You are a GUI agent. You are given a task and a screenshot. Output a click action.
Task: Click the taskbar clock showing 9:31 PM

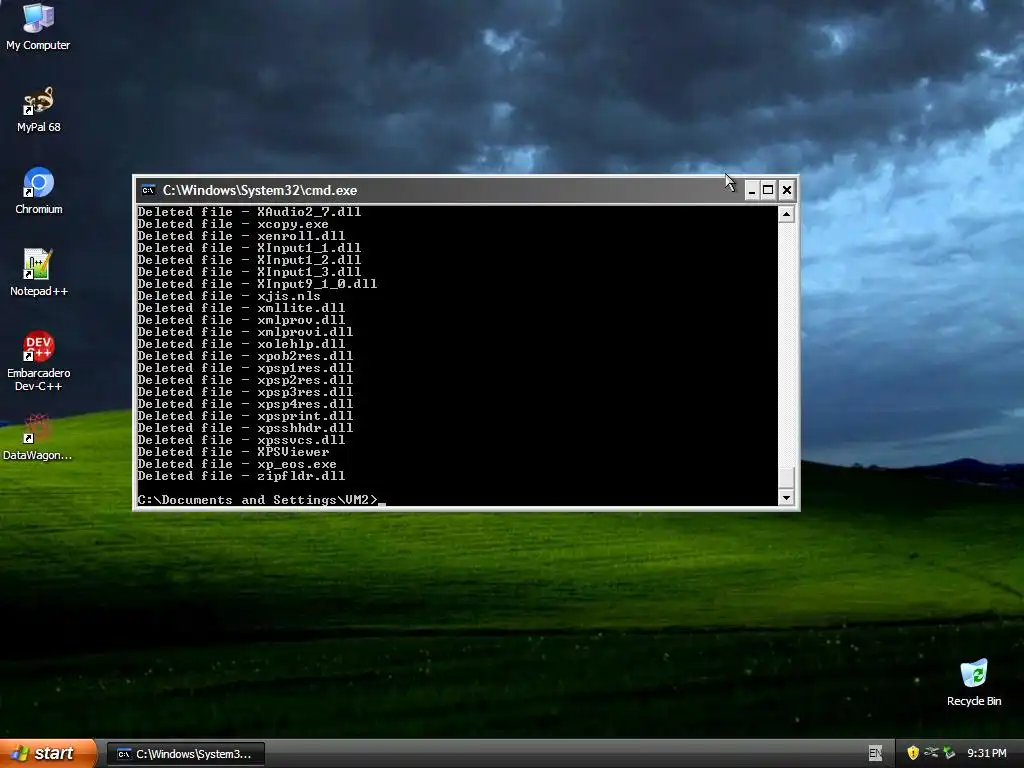pyautogui.click(x=986, y=753)
